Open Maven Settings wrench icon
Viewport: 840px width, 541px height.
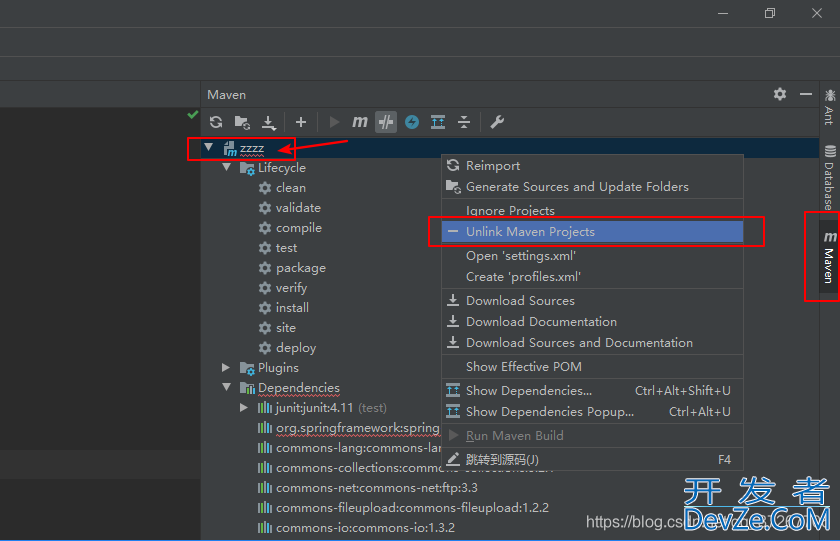pos(497,122)
